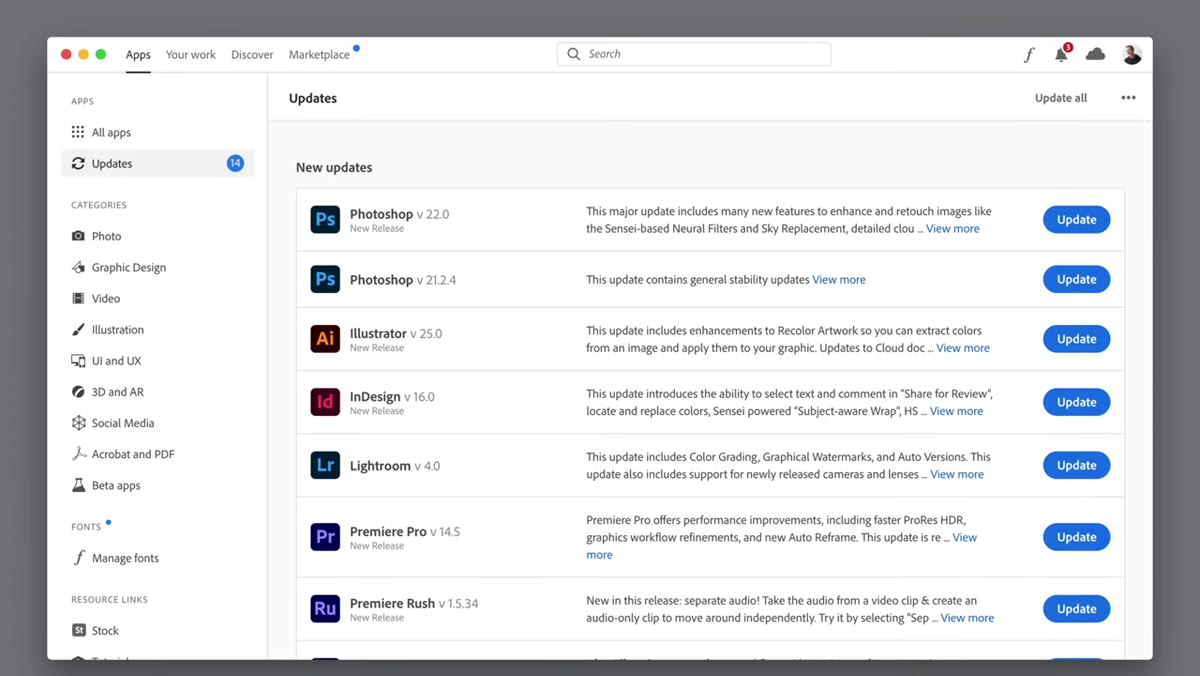Open notifications bell icon
Image resolution: width=1200 pixels, height=676 pixels.
click(x=1061, y=54)
